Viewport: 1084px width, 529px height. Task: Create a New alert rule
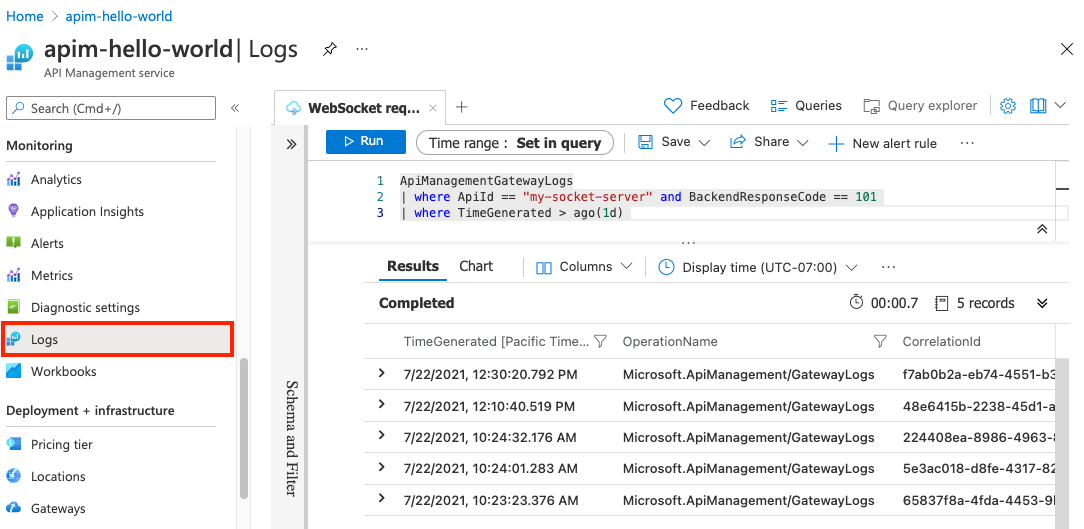click(x=883, y=144)
